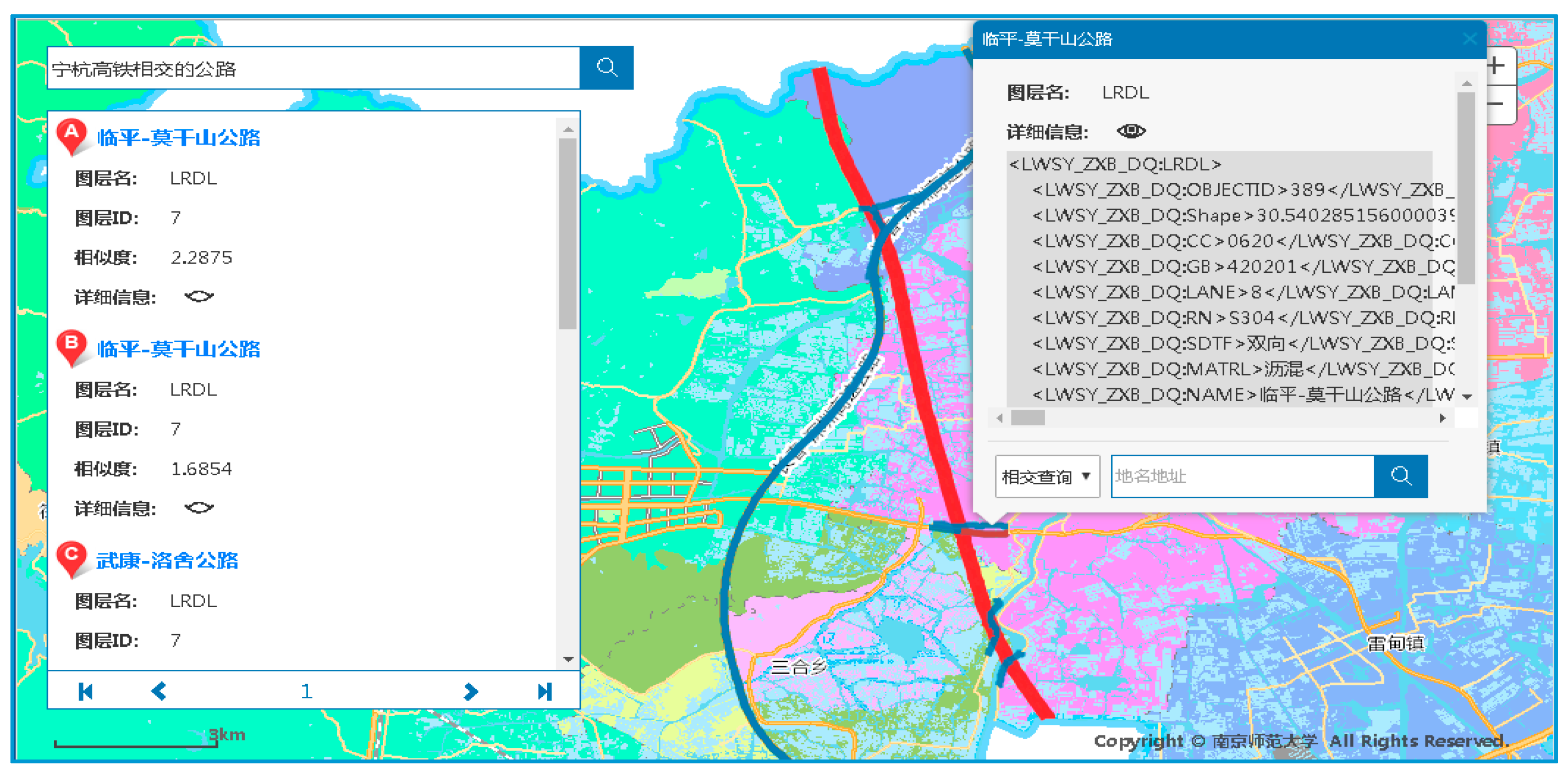Go to previous results page
The width and height of the screenshot is (1568, 776).
[x=159, y=691]
